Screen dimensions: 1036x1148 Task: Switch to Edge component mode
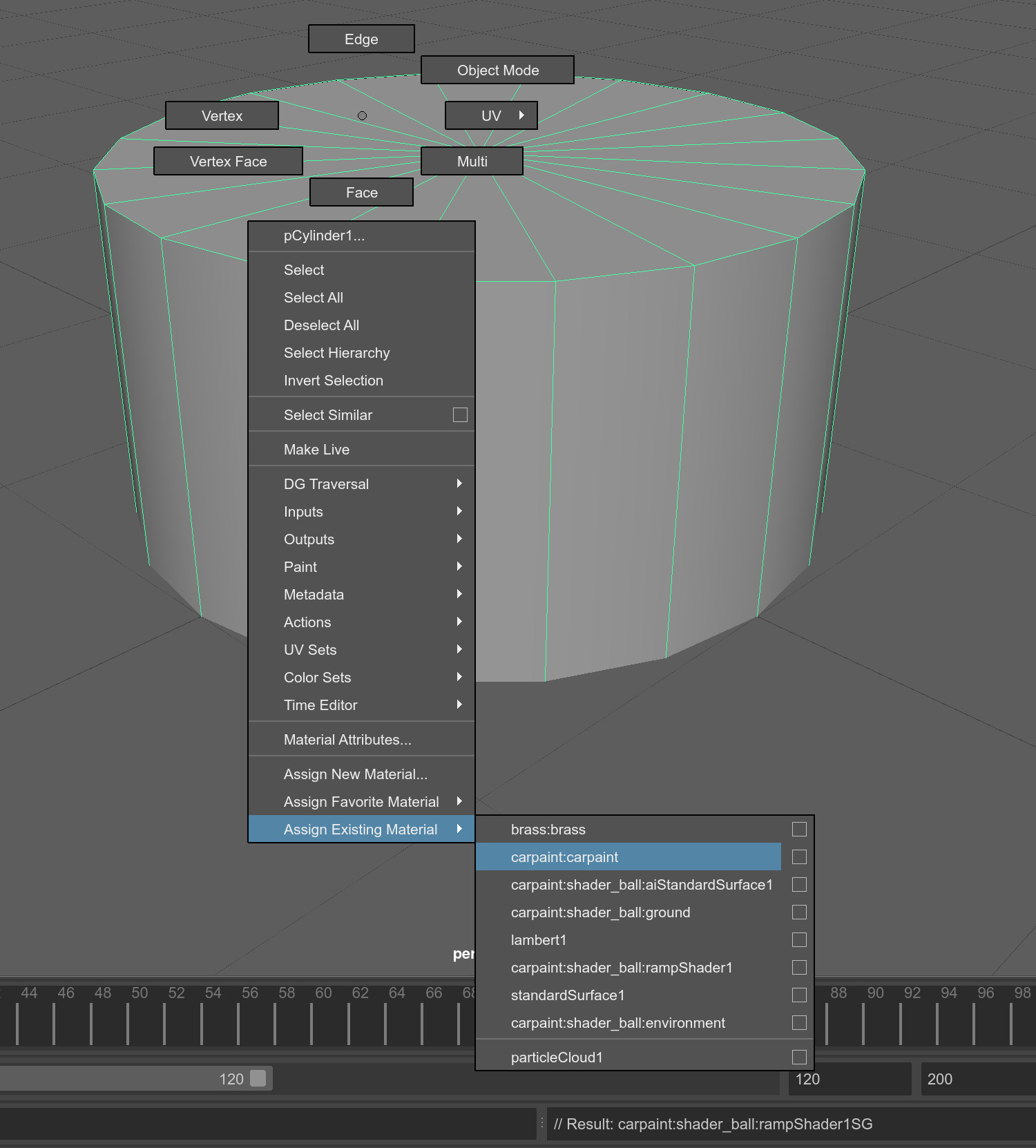(x=361, y=39)
